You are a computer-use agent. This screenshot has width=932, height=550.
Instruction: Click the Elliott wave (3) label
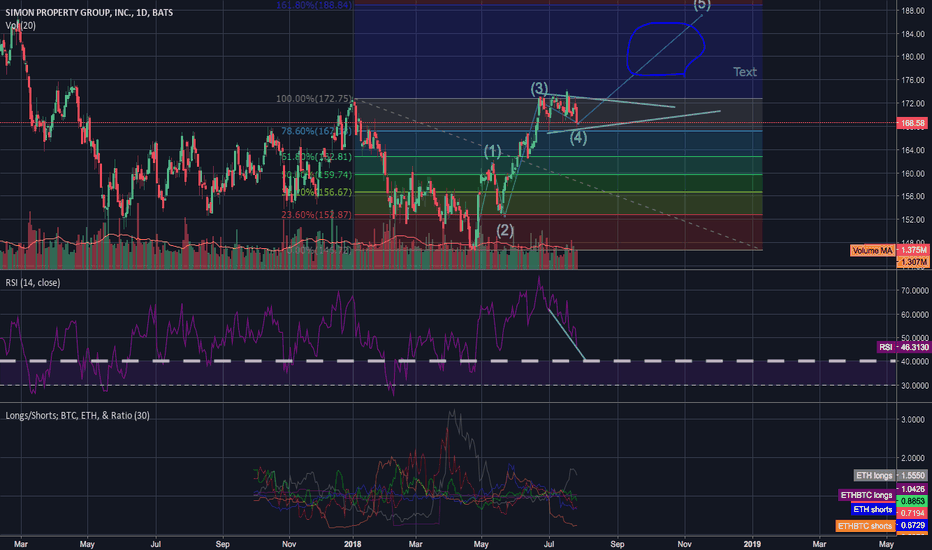[x=539, y=89]
